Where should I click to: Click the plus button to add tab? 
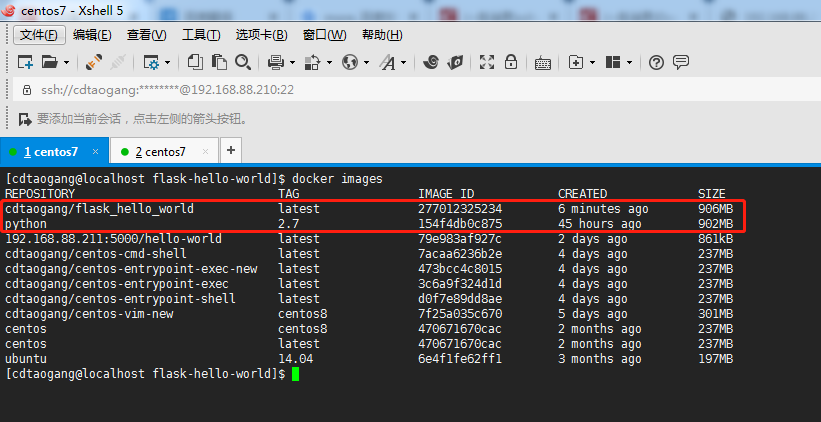(230, 151)
